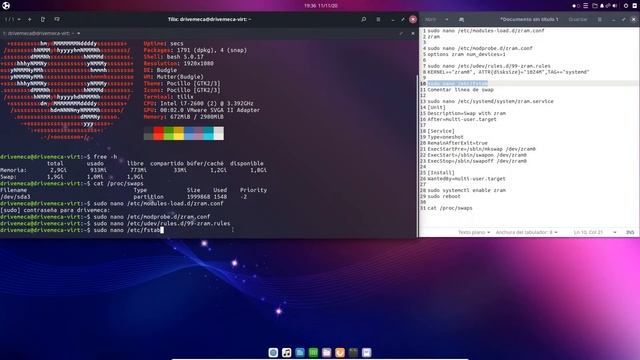Launch the green dock application icon

pyautogui.click(x=313, y=352)
